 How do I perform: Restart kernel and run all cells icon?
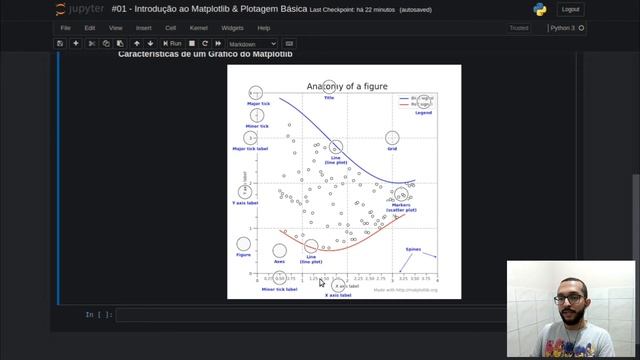pyautogui.click(x=218, y=44)
